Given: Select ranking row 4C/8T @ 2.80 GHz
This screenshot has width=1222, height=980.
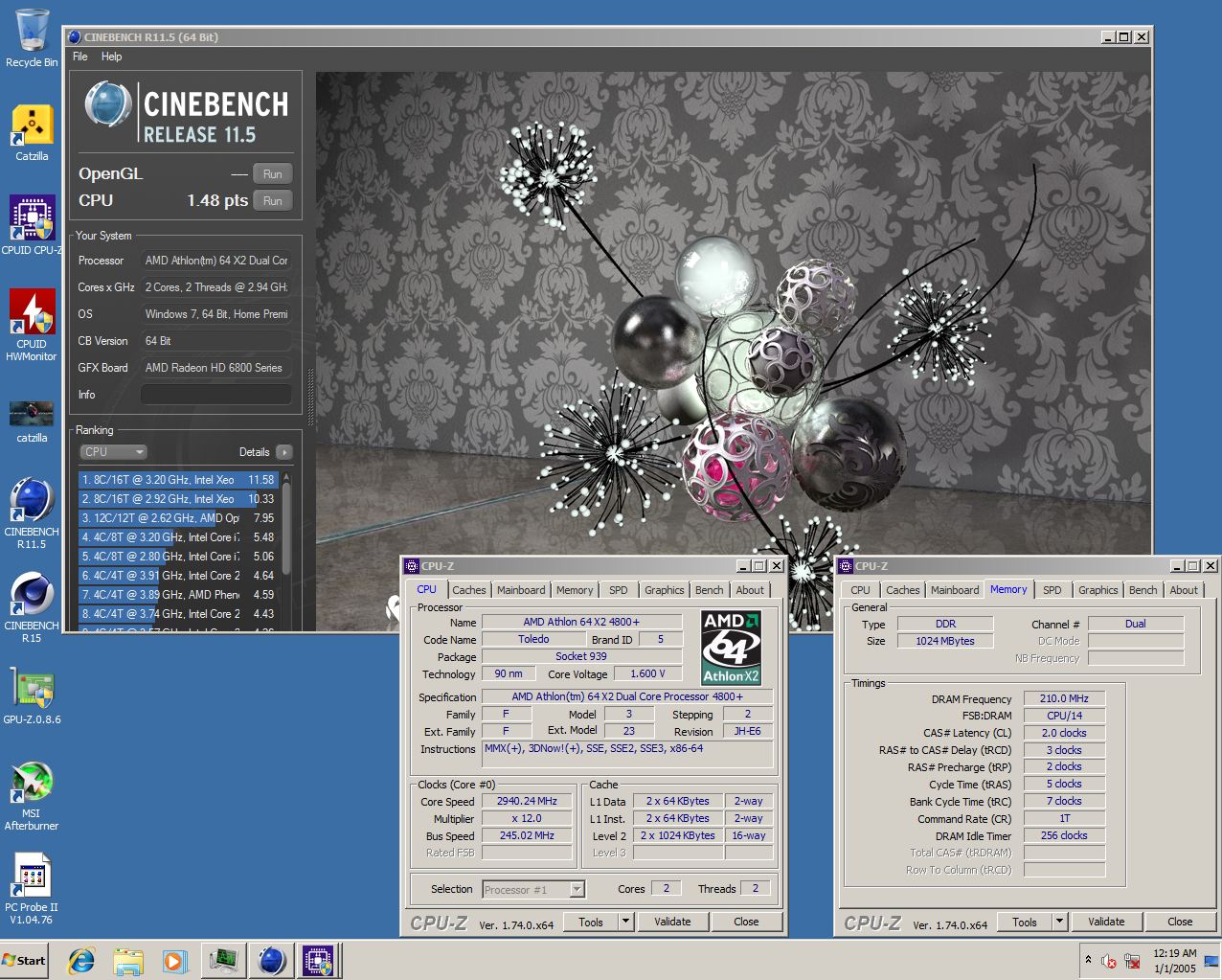Looking at the screenshot, I should coord(179,557).
